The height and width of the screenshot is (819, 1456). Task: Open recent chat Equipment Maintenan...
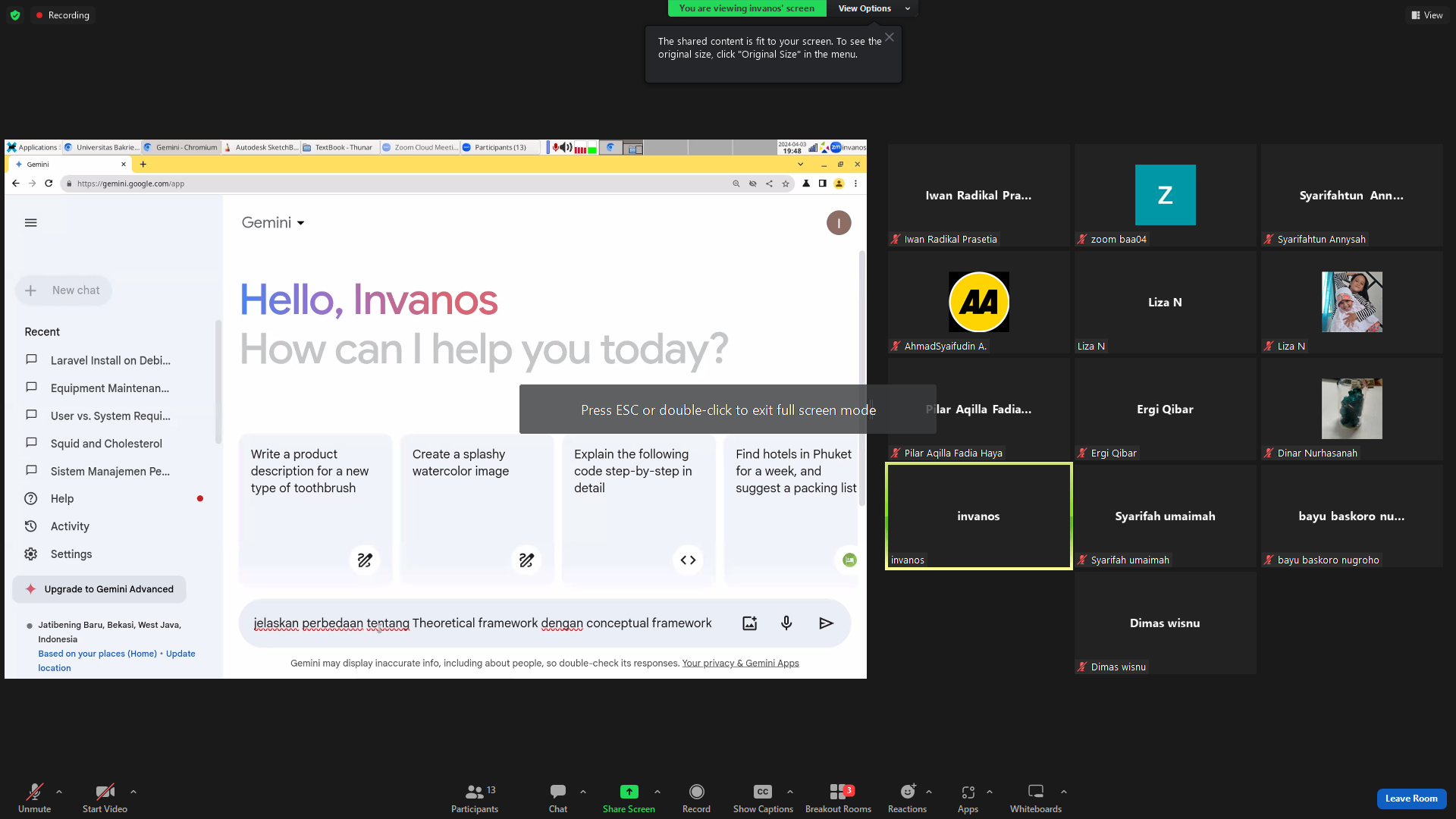[x=110, y=388]
